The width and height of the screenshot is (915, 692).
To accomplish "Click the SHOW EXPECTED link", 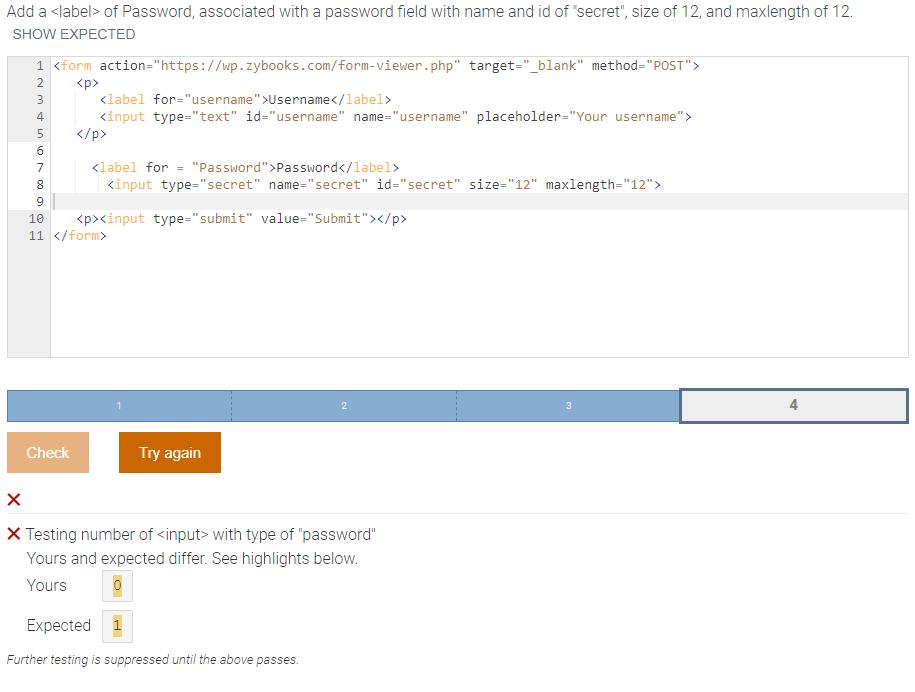I will point(73,34).
